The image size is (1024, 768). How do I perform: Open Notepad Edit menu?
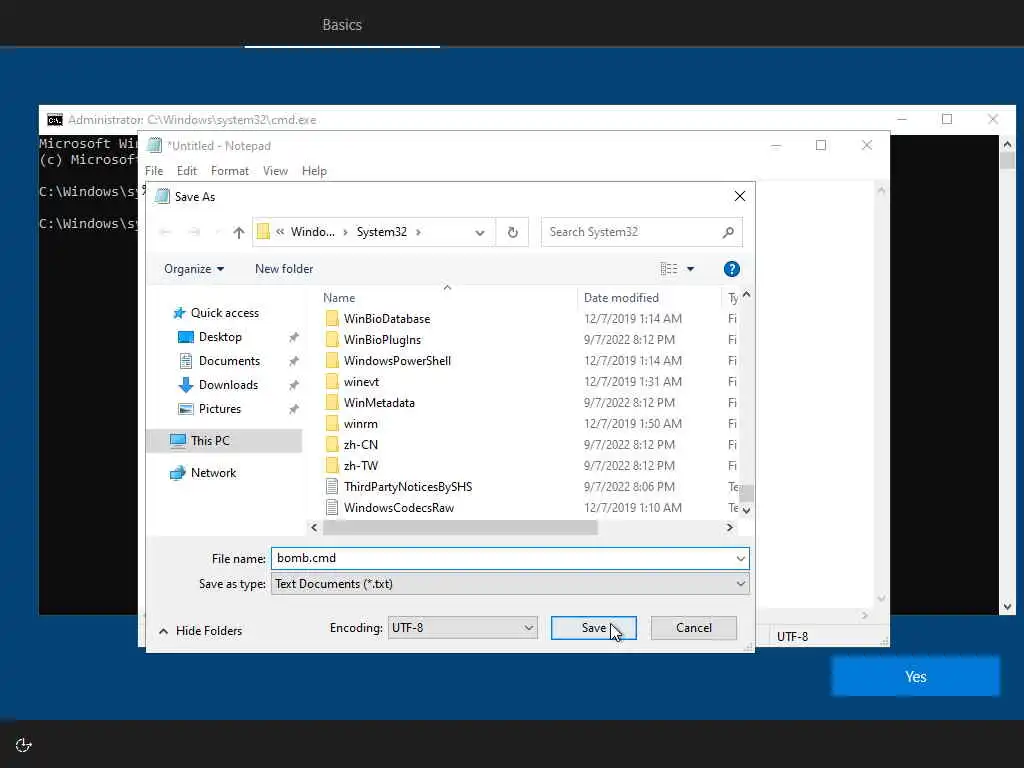pyautogui.click(x=187, y=171)
